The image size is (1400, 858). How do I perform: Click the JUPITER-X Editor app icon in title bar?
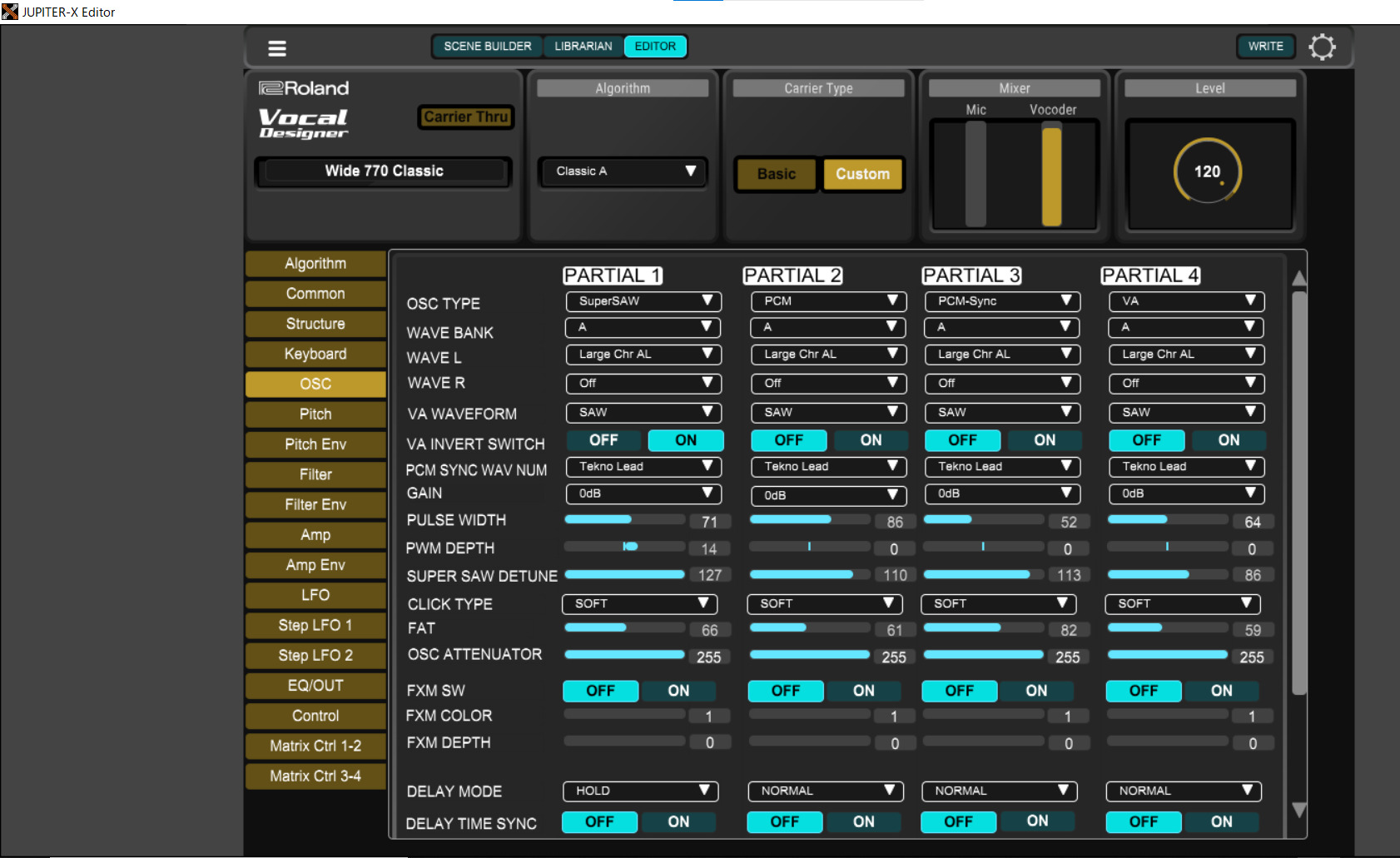10,12
